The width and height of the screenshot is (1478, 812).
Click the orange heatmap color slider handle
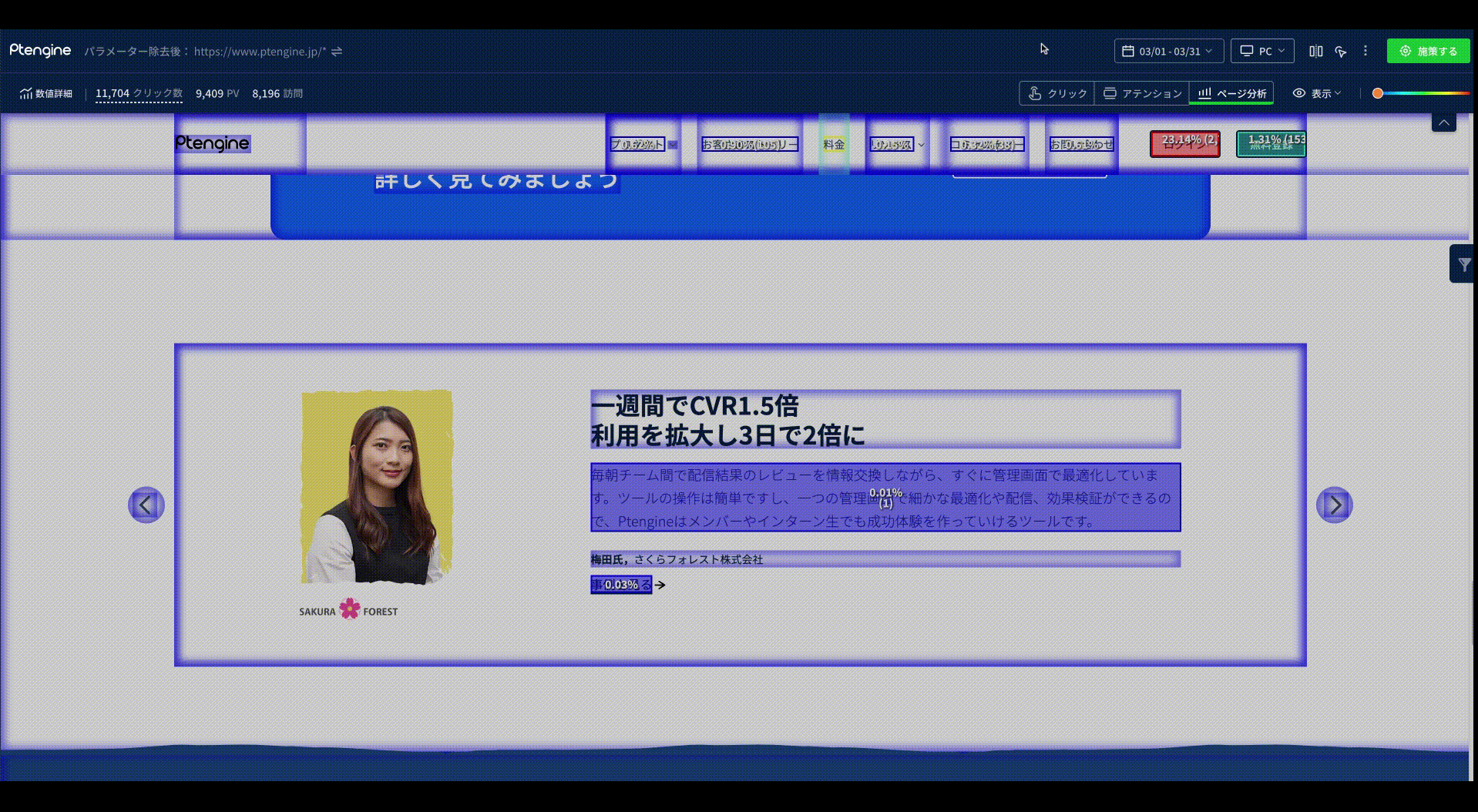pos(1378,93)
